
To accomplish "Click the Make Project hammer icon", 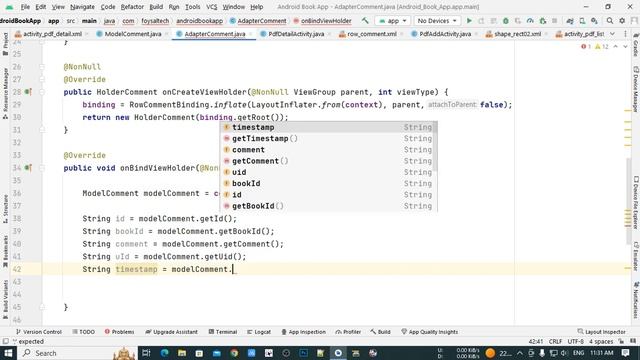I will tap(365, 21).
